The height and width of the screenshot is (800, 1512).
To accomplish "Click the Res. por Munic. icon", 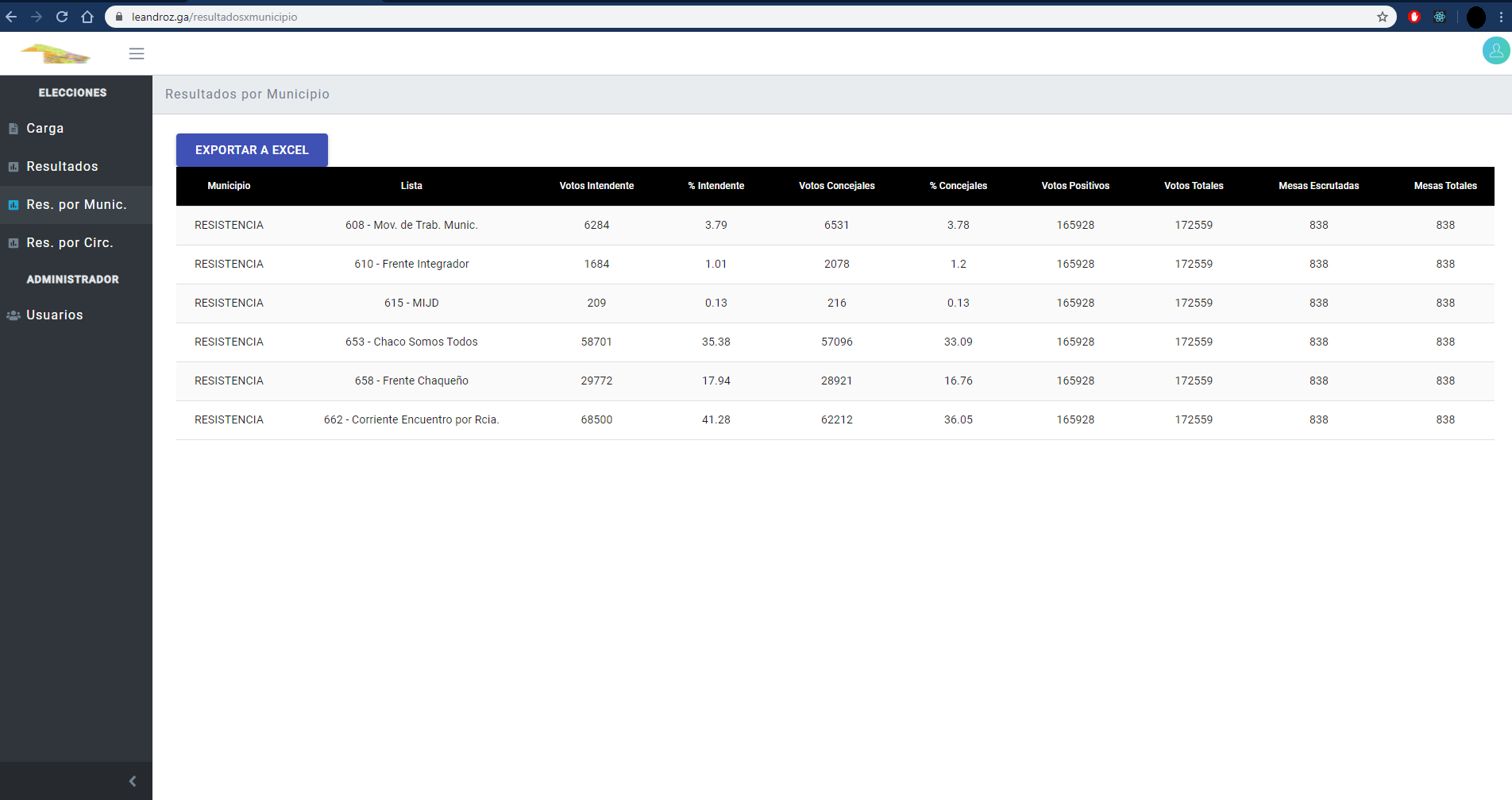I will point(13,205).
